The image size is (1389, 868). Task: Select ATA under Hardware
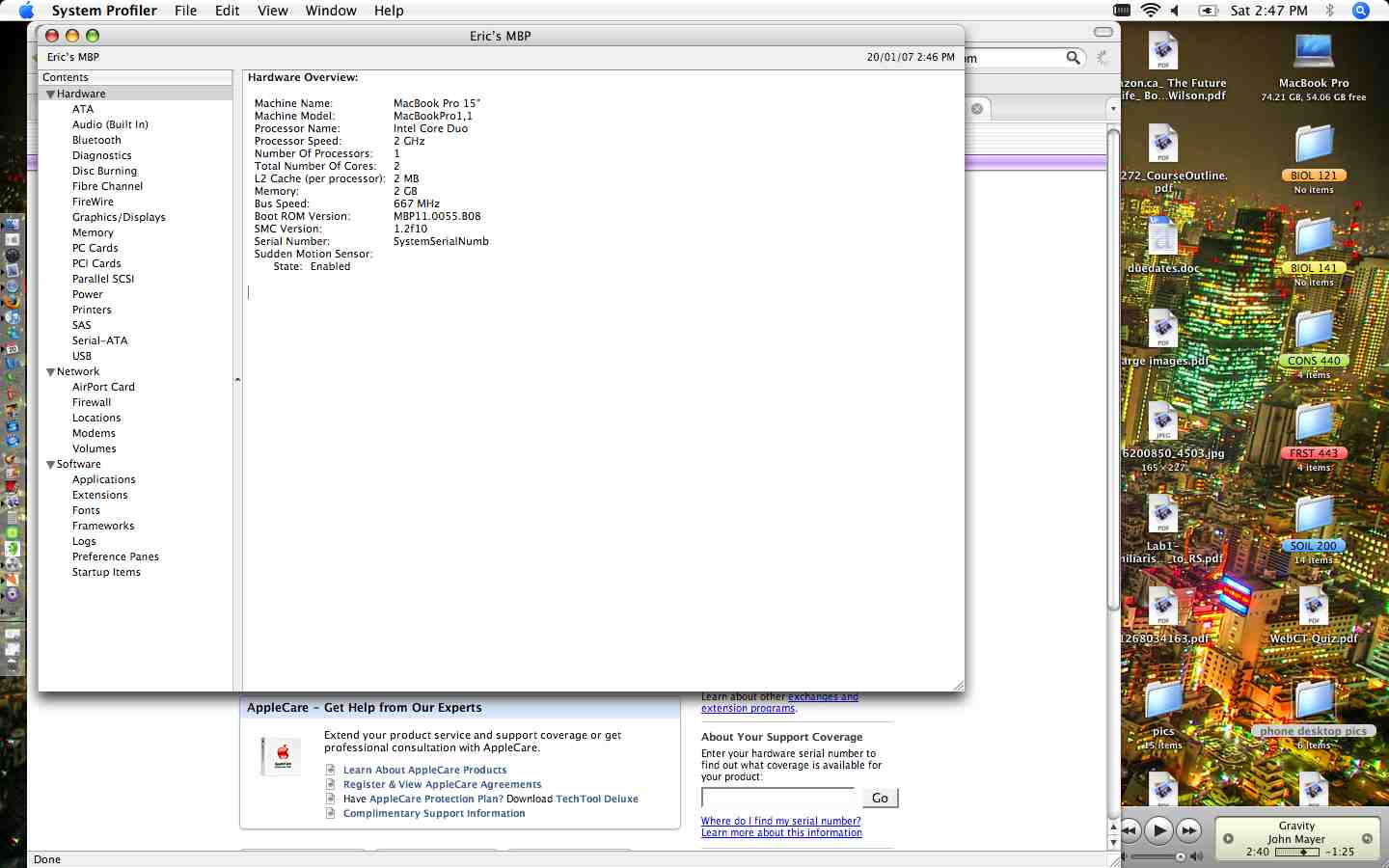(x=83, y=109)
